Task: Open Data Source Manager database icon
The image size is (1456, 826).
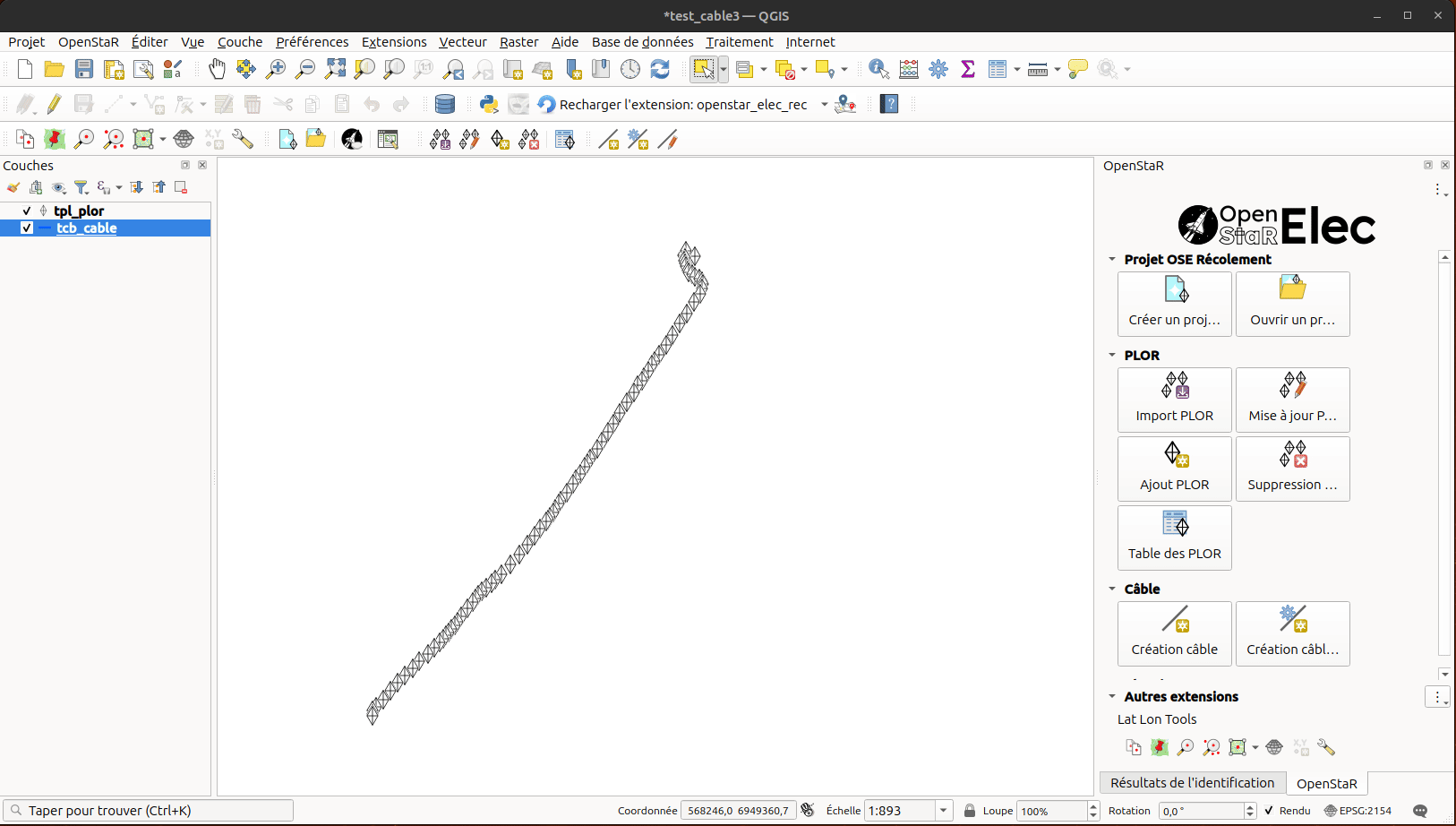Action: (x=444, y=104)
